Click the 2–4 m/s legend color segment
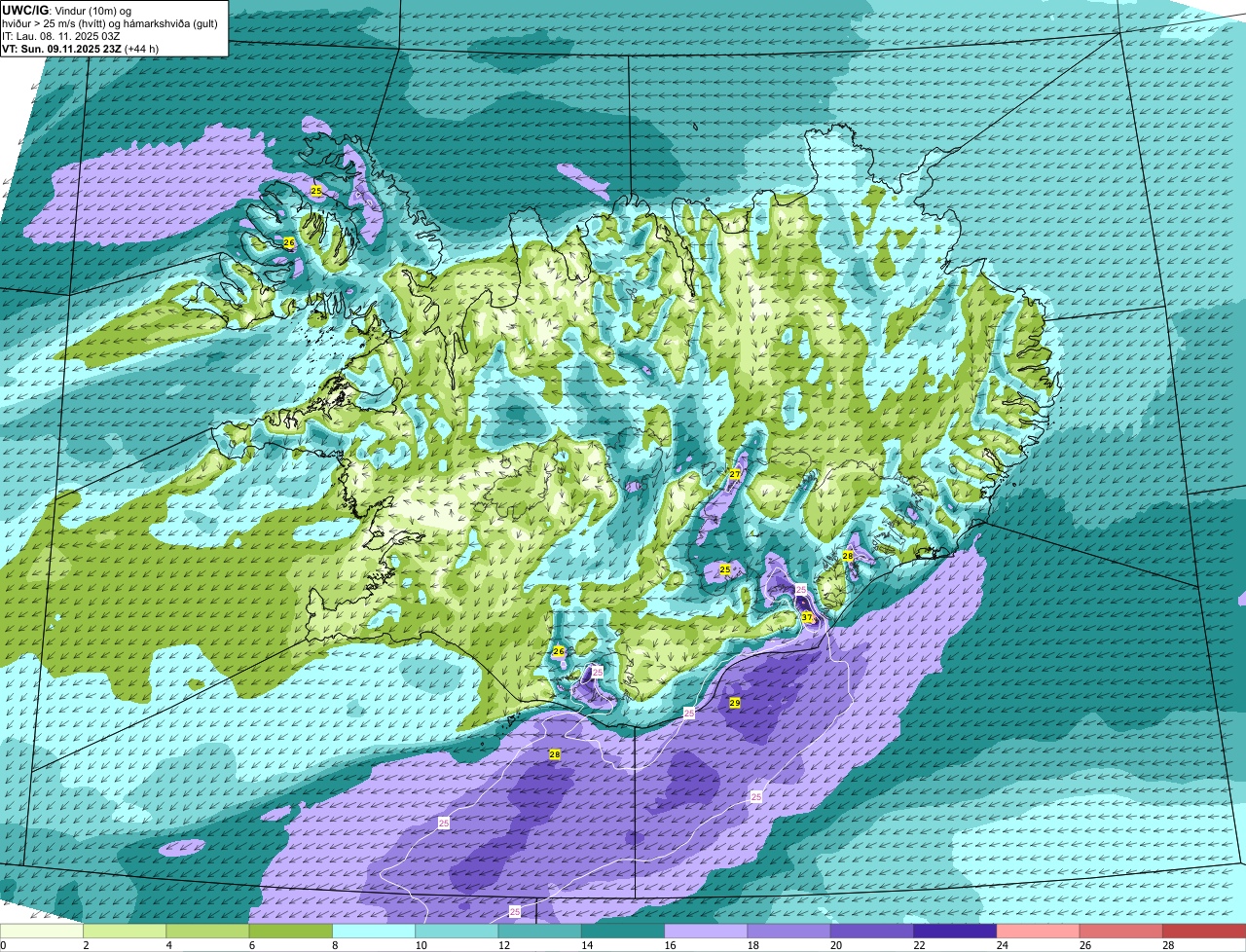The height and width of the screenshot is (952, 1246). tap(125, 931)
